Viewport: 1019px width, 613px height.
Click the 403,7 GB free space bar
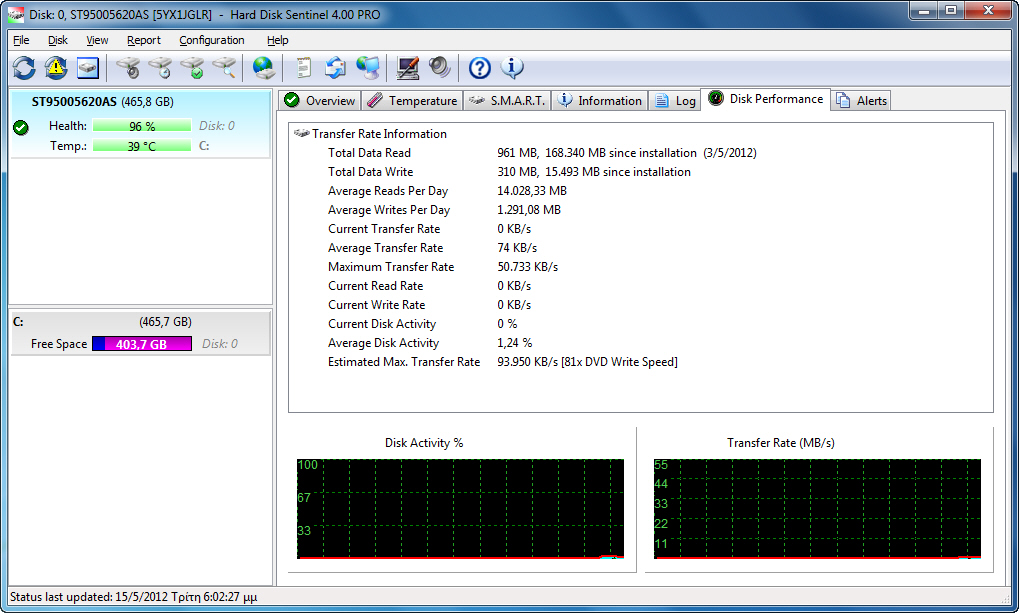pos(142,344)
